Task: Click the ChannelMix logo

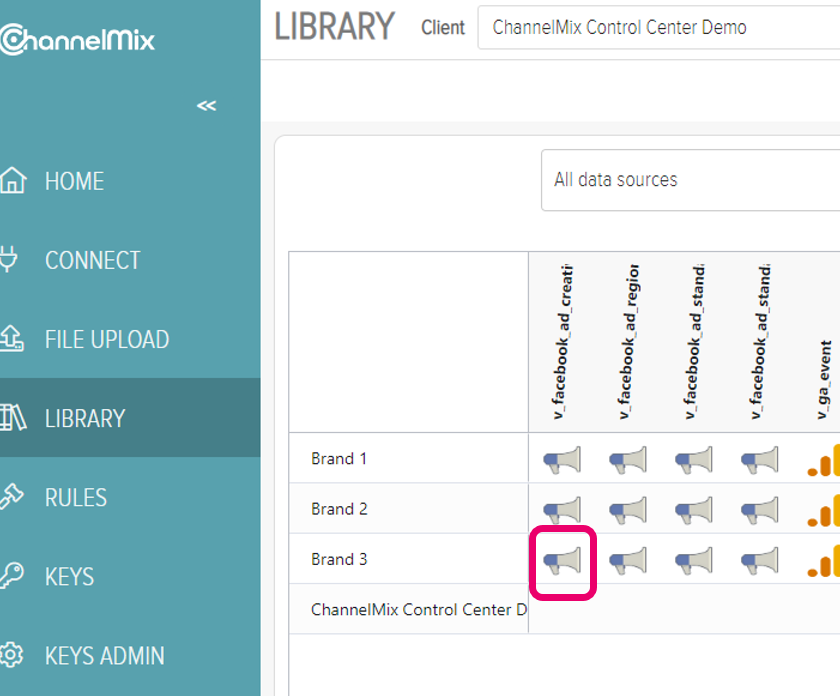Action: [x=78, y=39]
